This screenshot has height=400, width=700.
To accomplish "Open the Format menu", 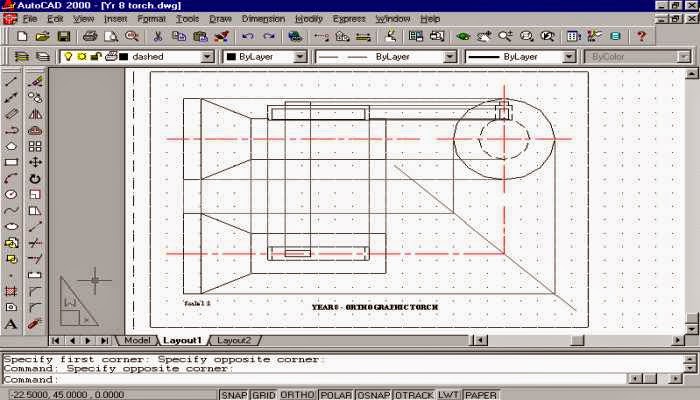I will point(151,19).
